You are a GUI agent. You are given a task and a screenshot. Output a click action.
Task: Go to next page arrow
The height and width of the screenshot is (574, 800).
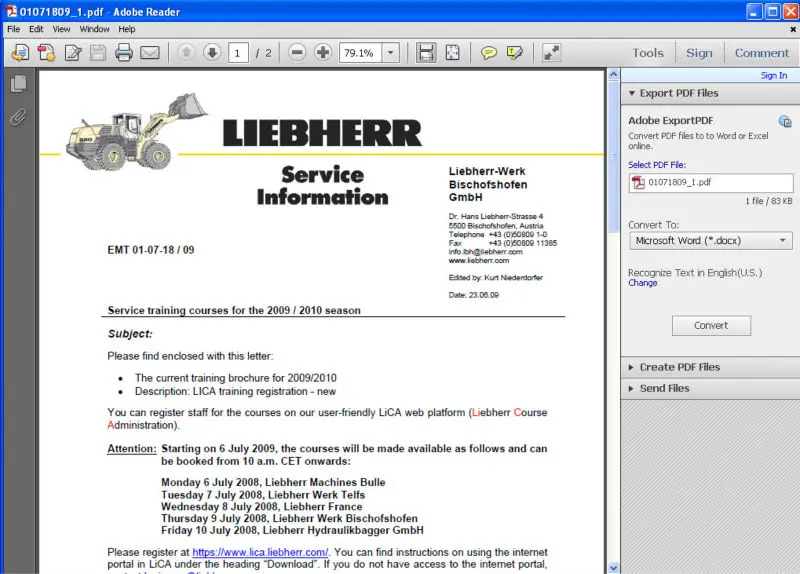[x=212, y=52]
